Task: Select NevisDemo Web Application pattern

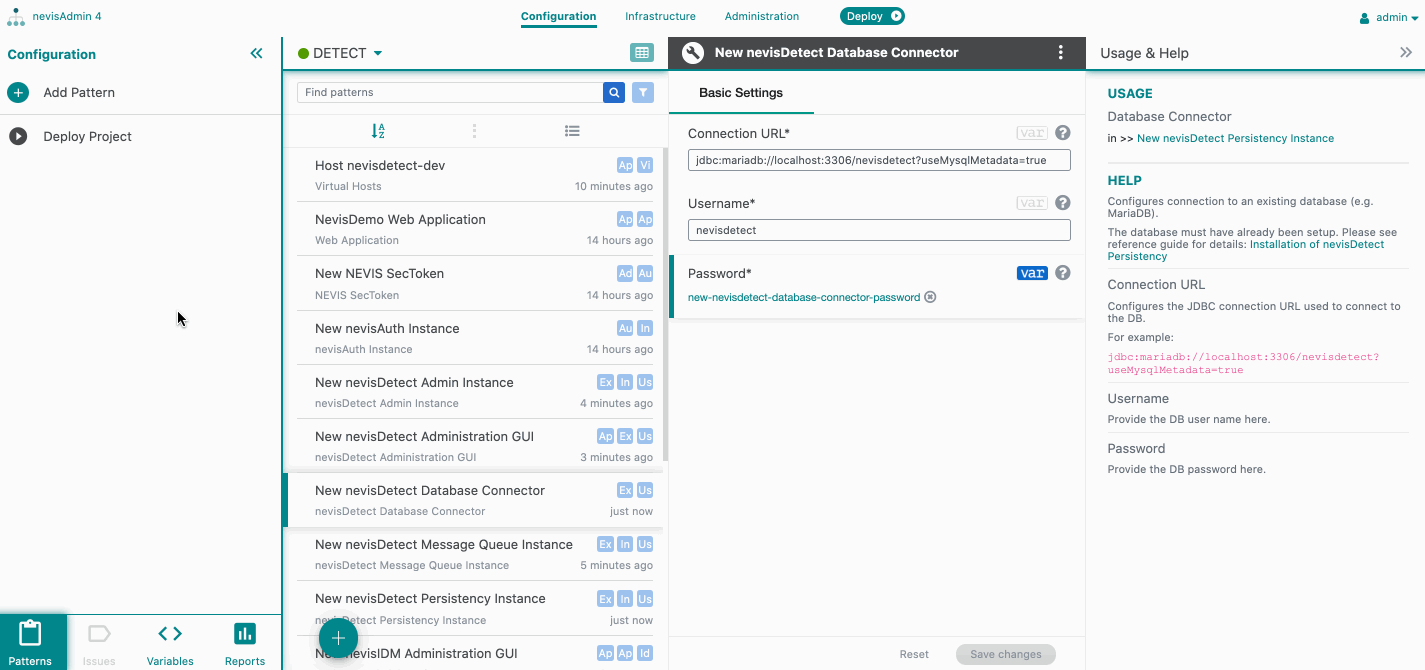Action: (x=475, y=229)
